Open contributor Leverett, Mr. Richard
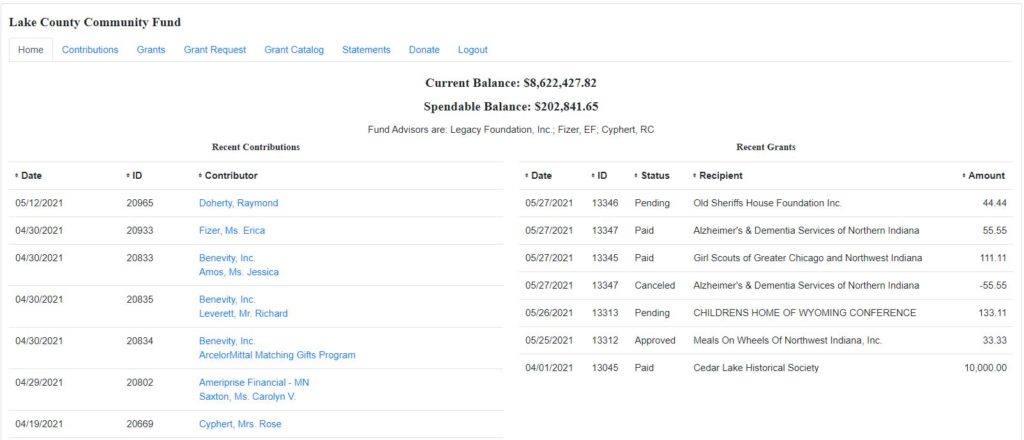 (243, 313)
